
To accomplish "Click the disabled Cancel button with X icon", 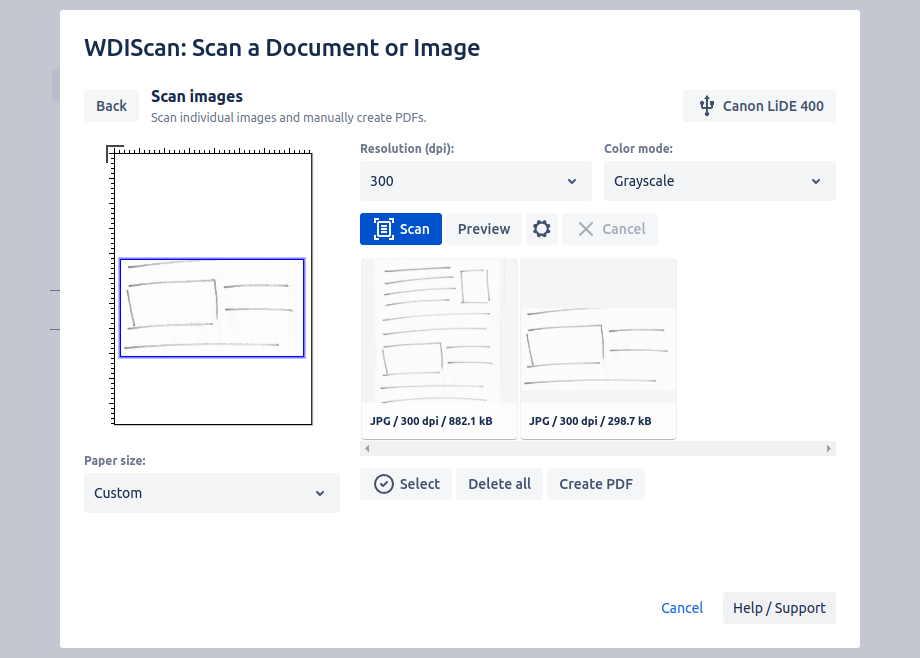I will [x=610, y=229].
